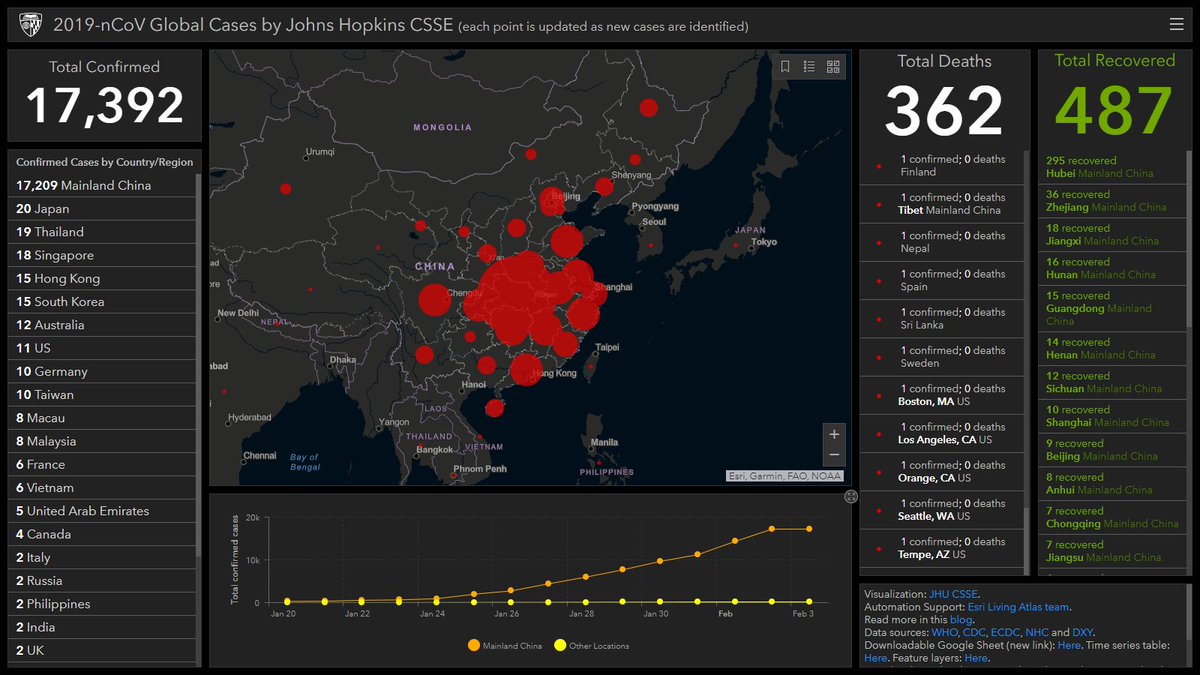Image resolution: width=1200 pixels, height=675 pixels.
Task: Click the red case circle near Beijing
Action: (551, 202)
